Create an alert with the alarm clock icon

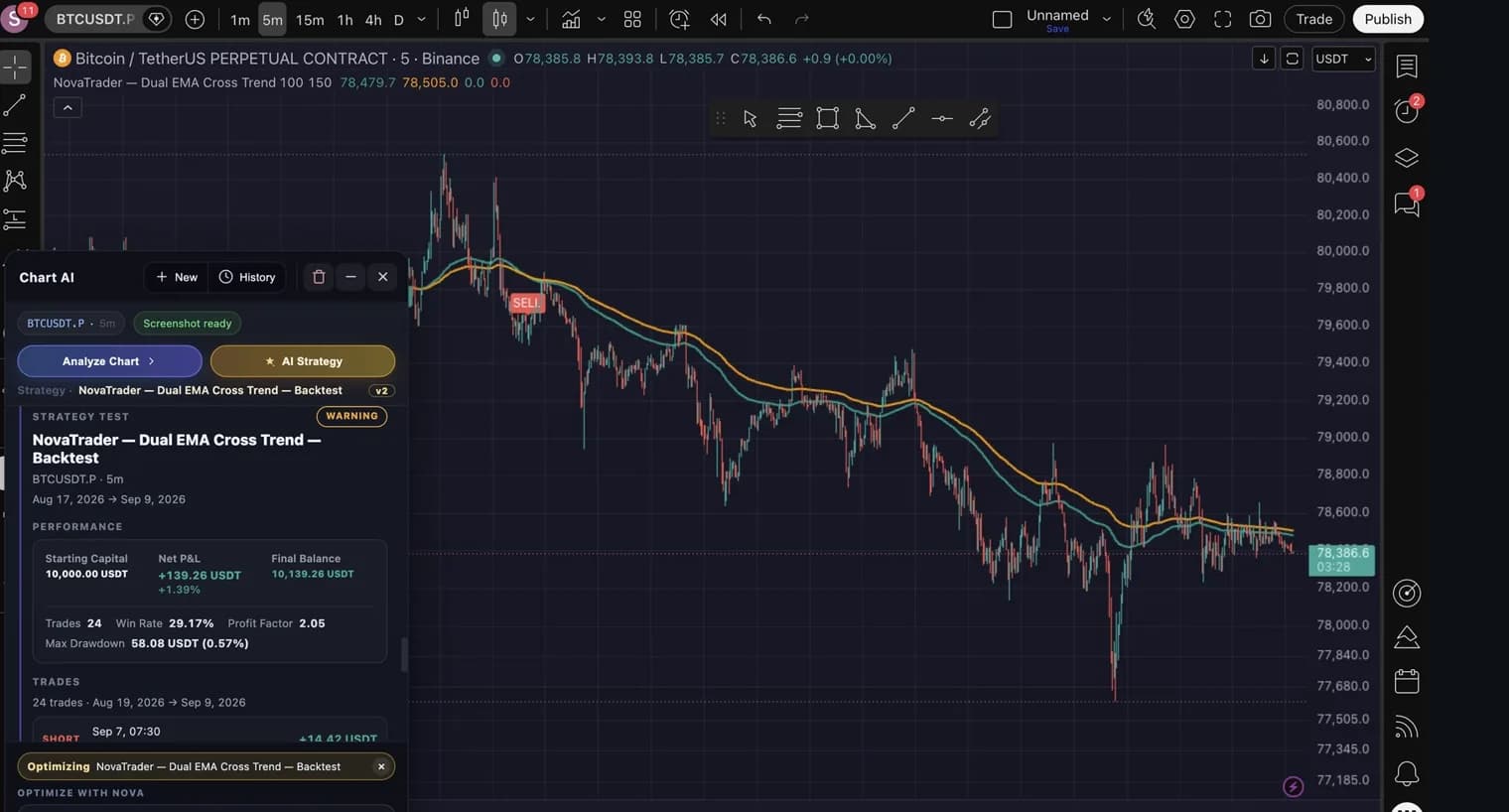(679, 19)
